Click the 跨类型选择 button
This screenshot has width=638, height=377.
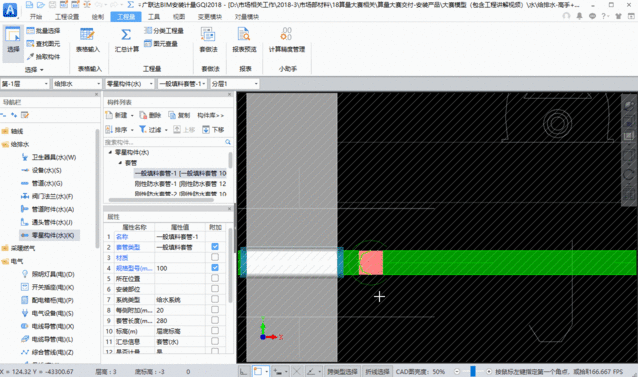coord(342,372)
